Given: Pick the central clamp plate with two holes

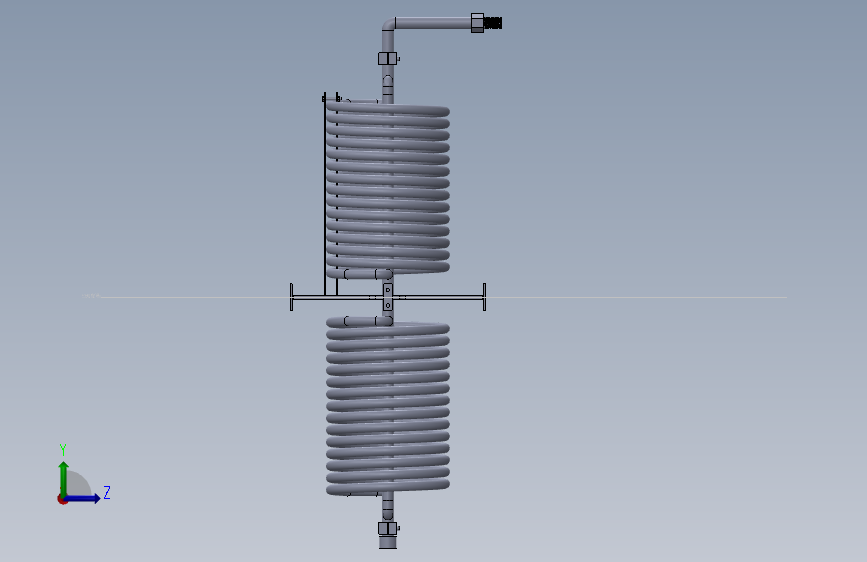Looking at the screenshot, I should tap(388, 297).
